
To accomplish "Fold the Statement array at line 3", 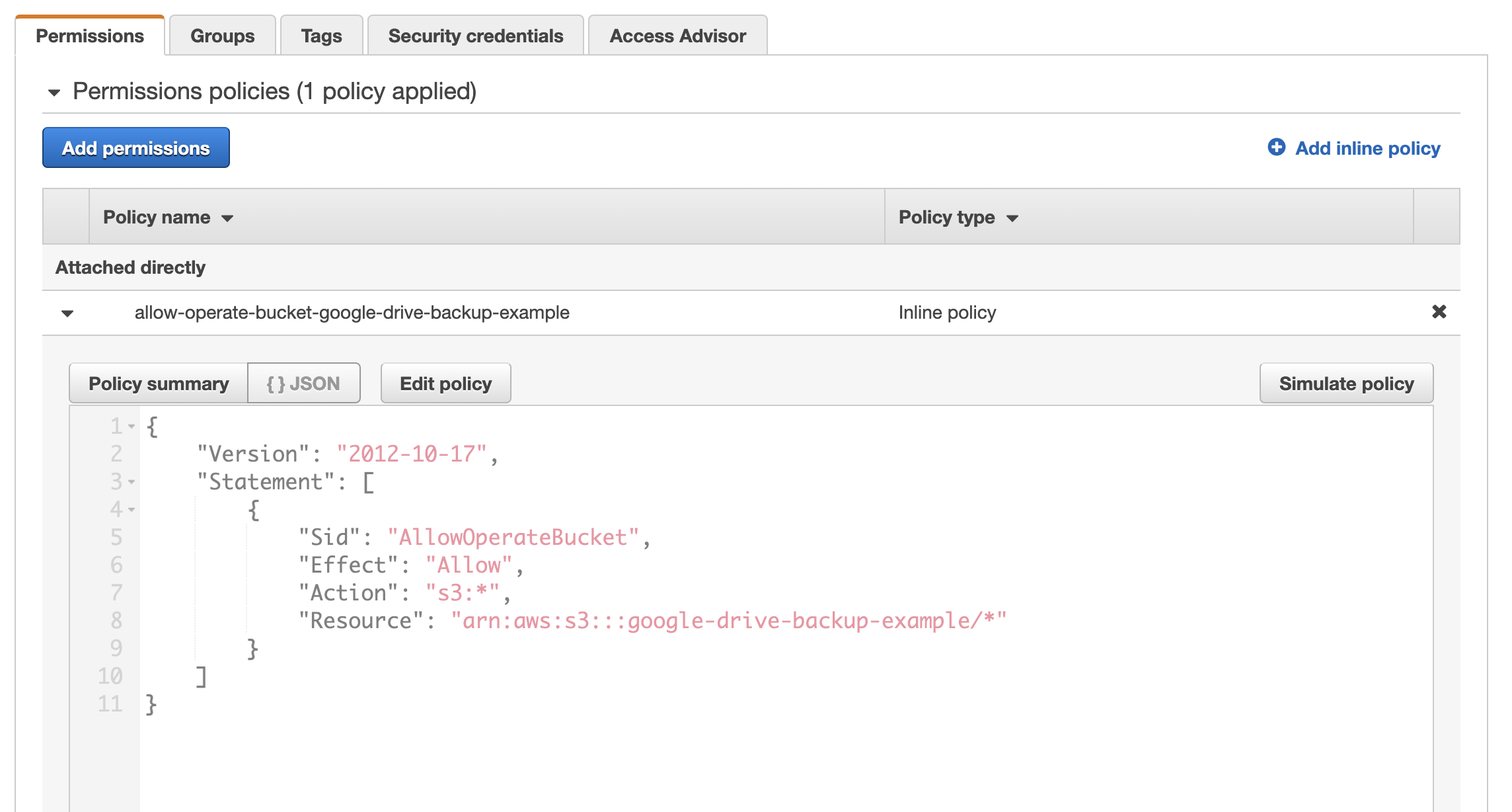I will [x=132, y=482].
